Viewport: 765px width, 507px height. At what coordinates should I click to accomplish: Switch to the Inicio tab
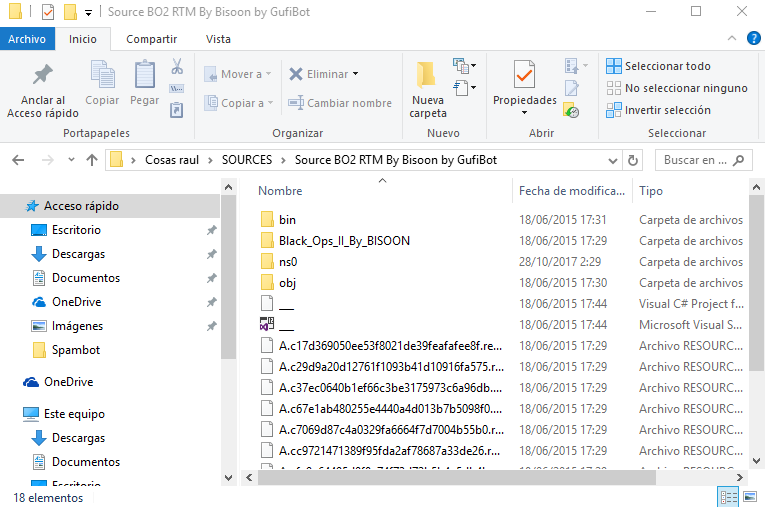pyautogui.click(x=83, y=39)
